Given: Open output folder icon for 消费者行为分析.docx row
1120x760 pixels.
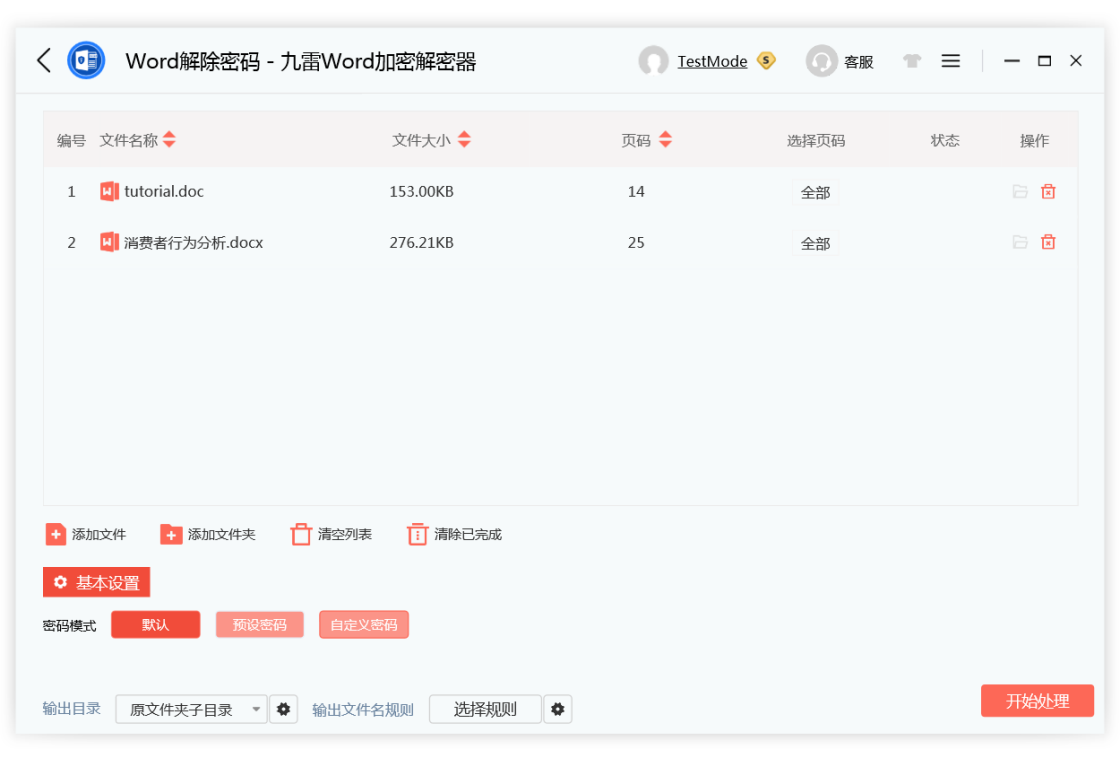Looking at the screenshot, I should 1019,242.
